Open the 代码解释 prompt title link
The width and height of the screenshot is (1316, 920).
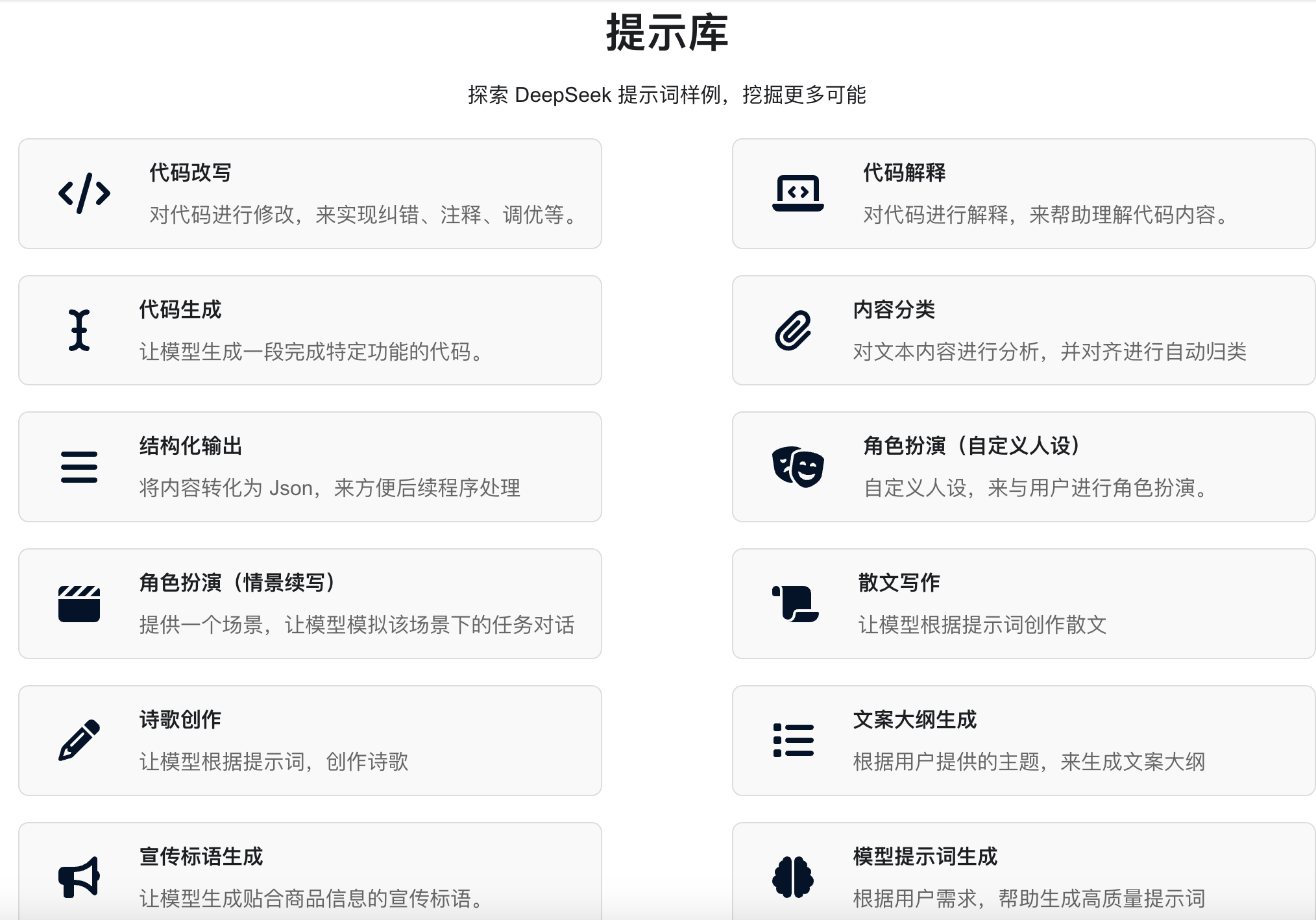click(x=904, y=173)
